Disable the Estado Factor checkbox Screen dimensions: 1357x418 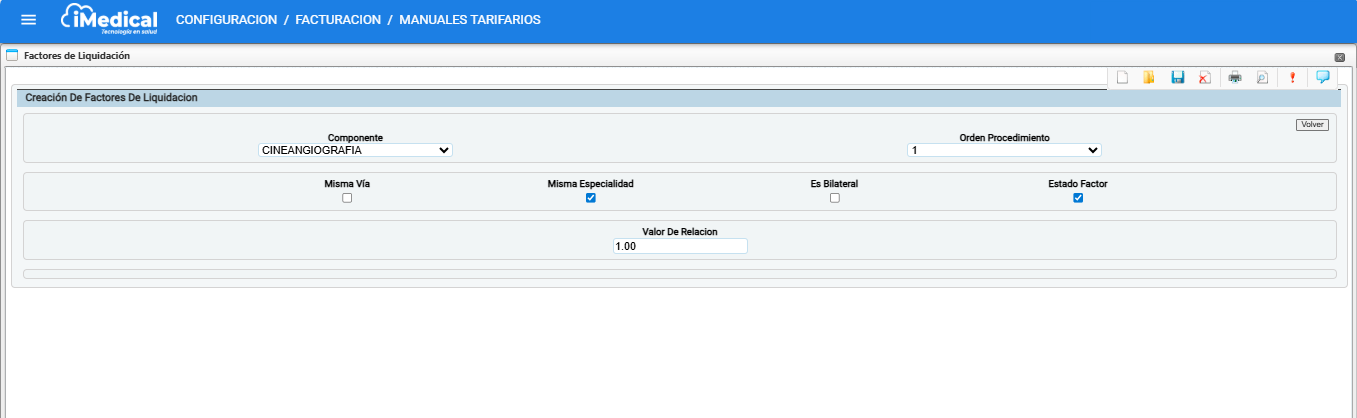[1078, 198]
